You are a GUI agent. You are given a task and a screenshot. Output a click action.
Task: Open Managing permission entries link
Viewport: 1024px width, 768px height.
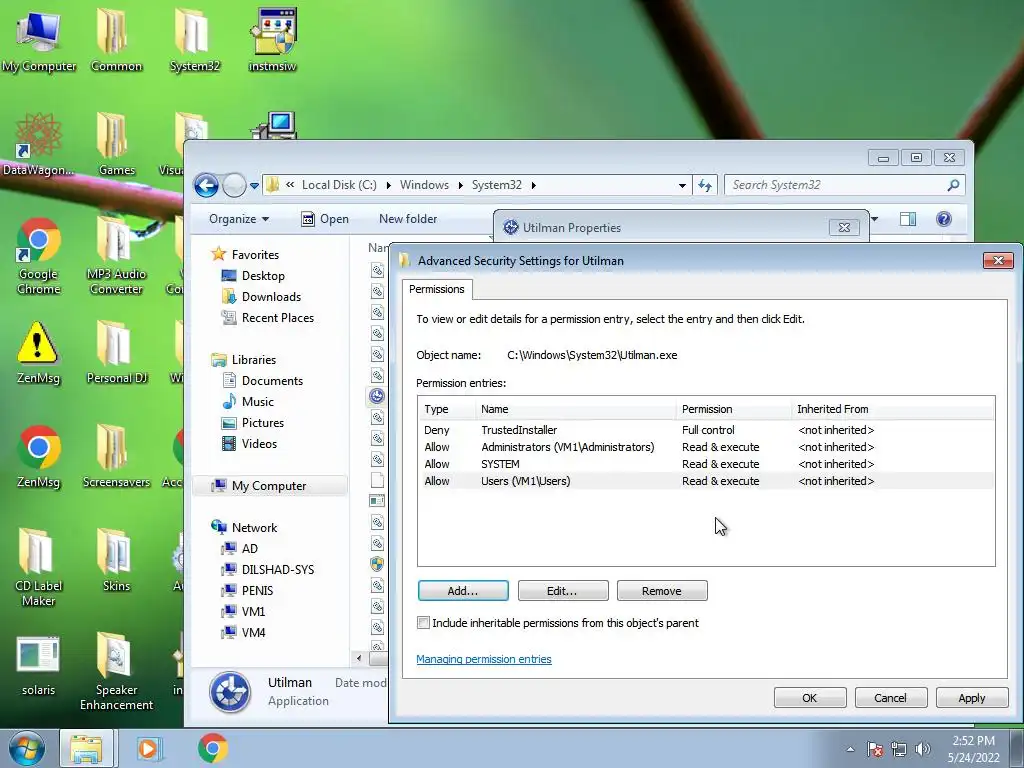pyautogui.click(x=484, y=660)
